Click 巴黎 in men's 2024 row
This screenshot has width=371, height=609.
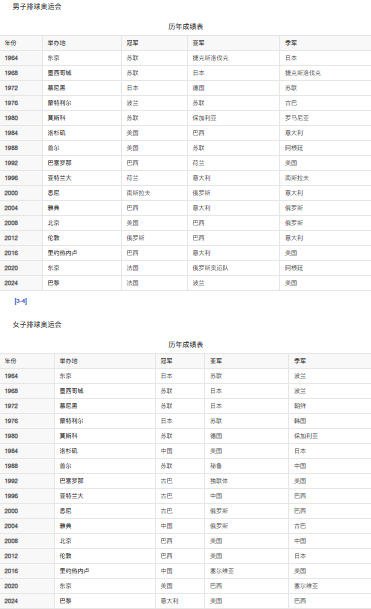(x=54, y=283)
